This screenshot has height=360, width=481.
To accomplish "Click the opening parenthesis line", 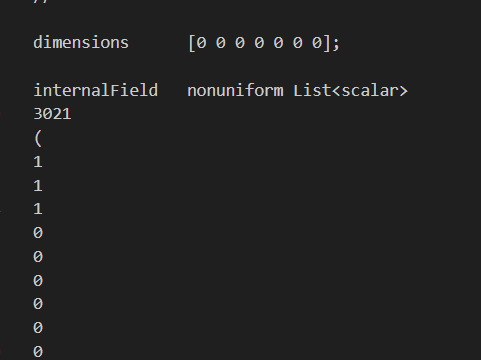I will pos(38,138).
